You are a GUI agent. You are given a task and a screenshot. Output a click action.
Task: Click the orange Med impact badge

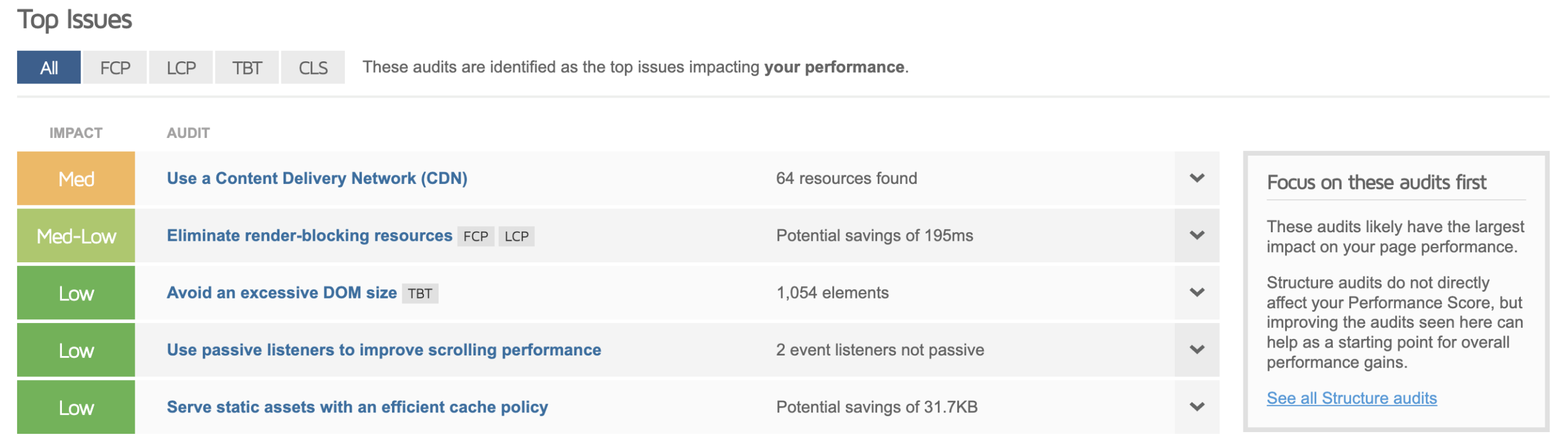(76, 178)
